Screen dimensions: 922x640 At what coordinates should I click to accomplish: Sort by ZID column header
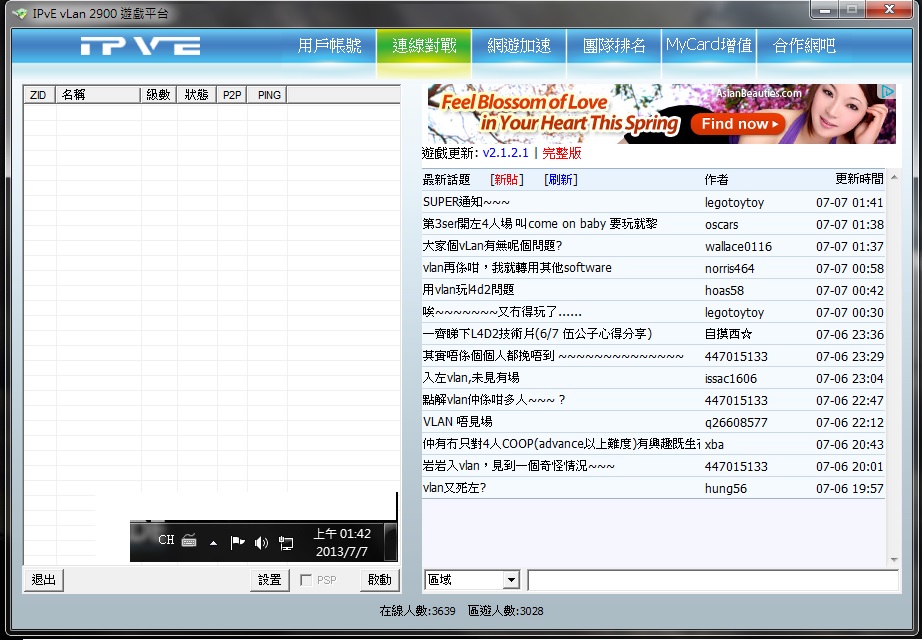(x=39, y=95)
